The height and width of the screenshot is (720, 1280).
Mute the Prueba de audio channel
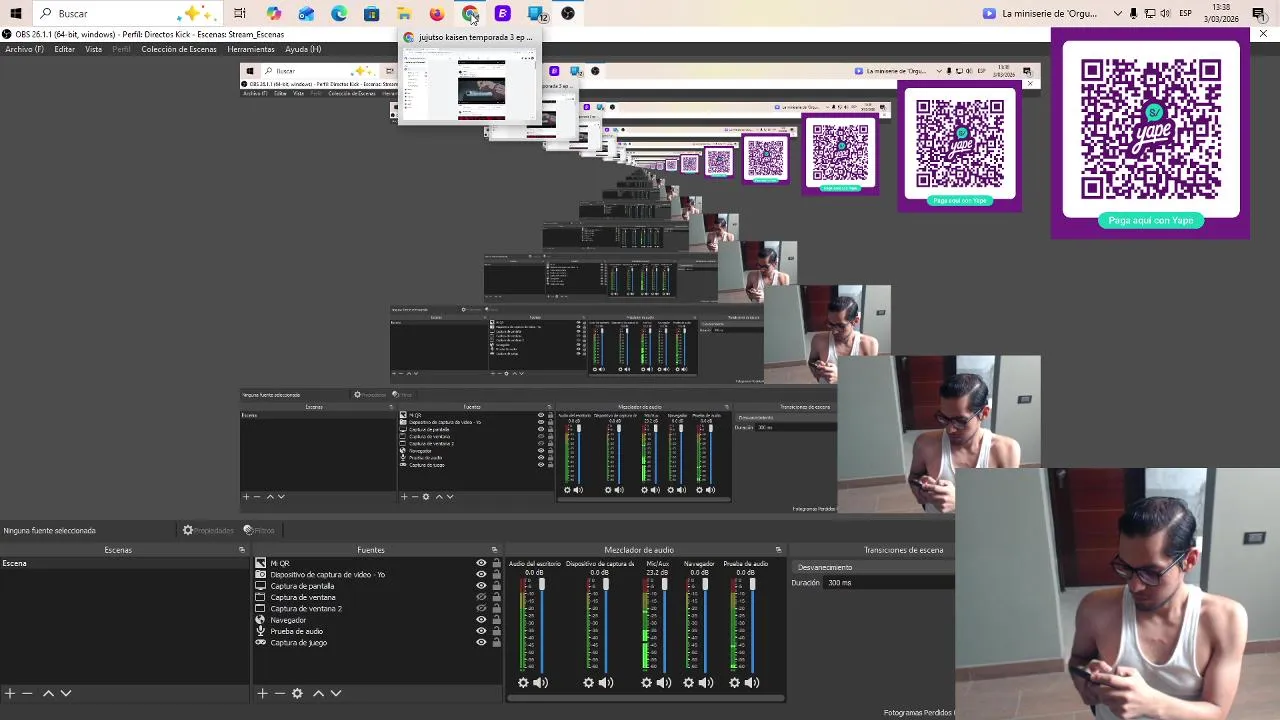pyautogui.click(x=752, y=683)
